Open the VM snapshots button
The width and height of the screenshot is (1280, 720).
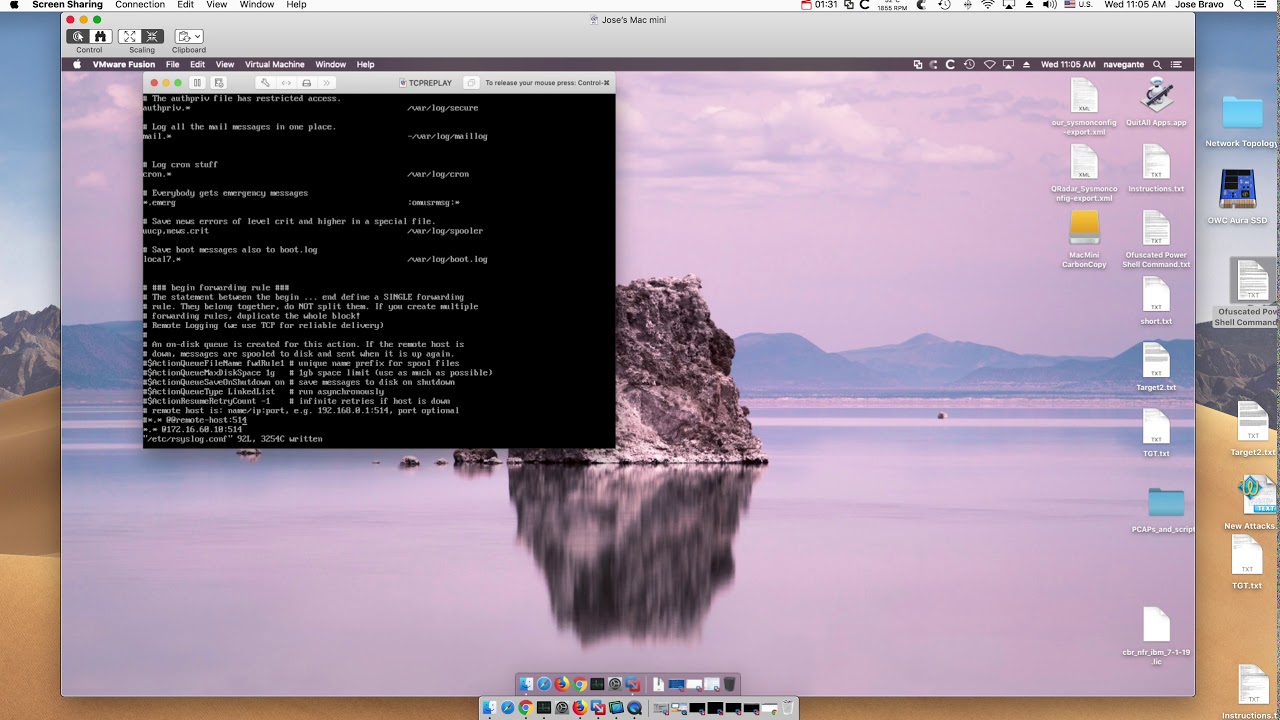click(219, 83)
